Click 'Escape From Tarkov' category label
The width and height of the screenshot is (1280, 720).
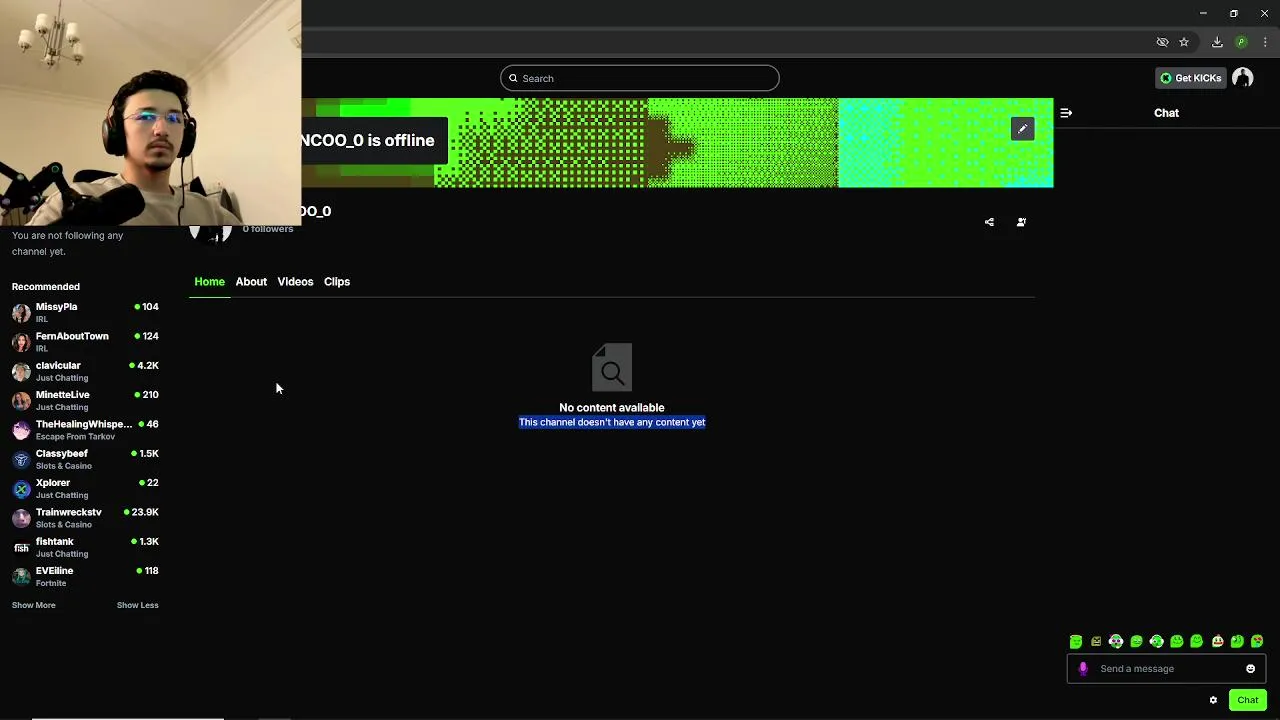(75, 437)
